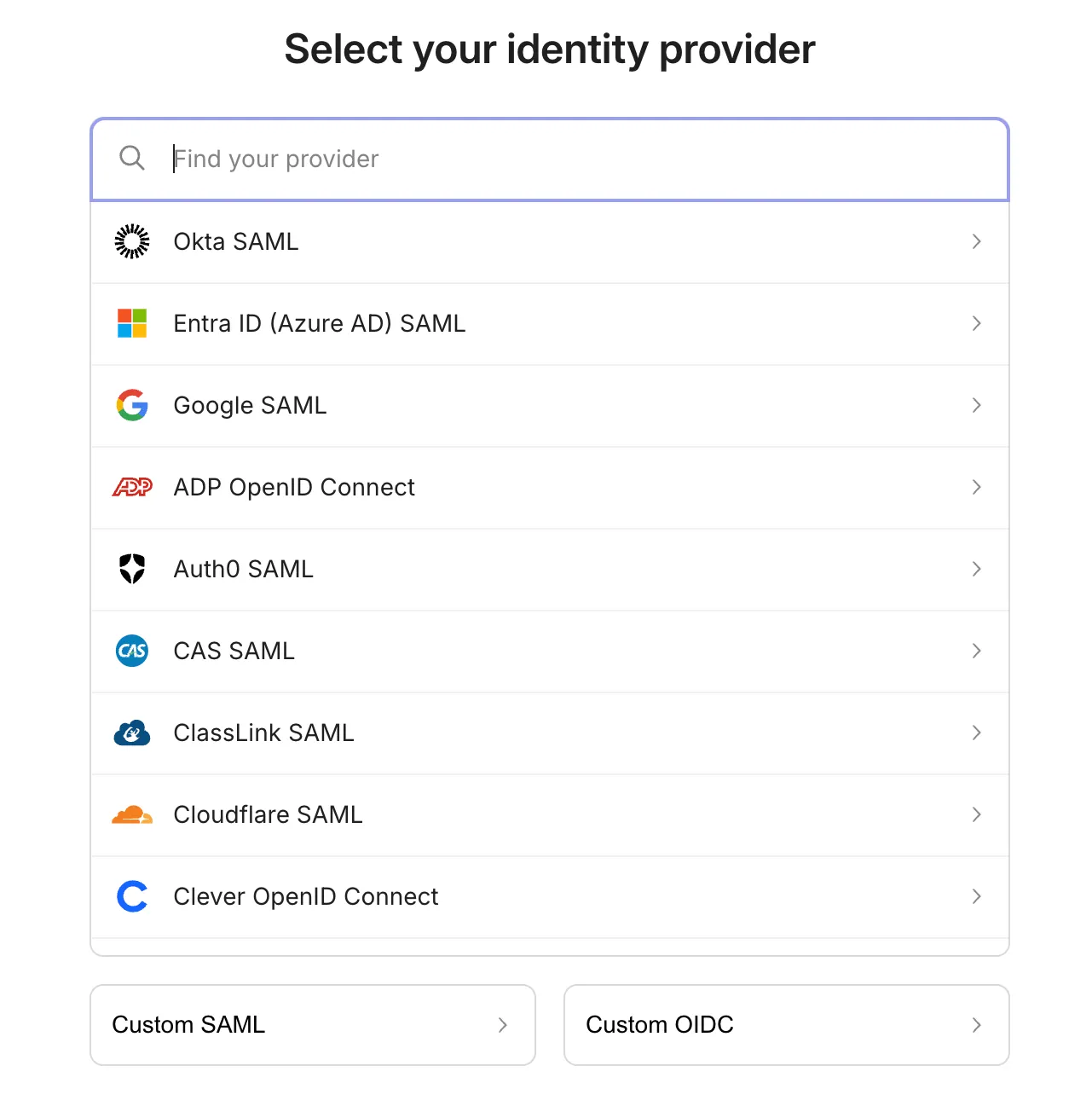Expand the Okta SAML chevron

point(976,241)
